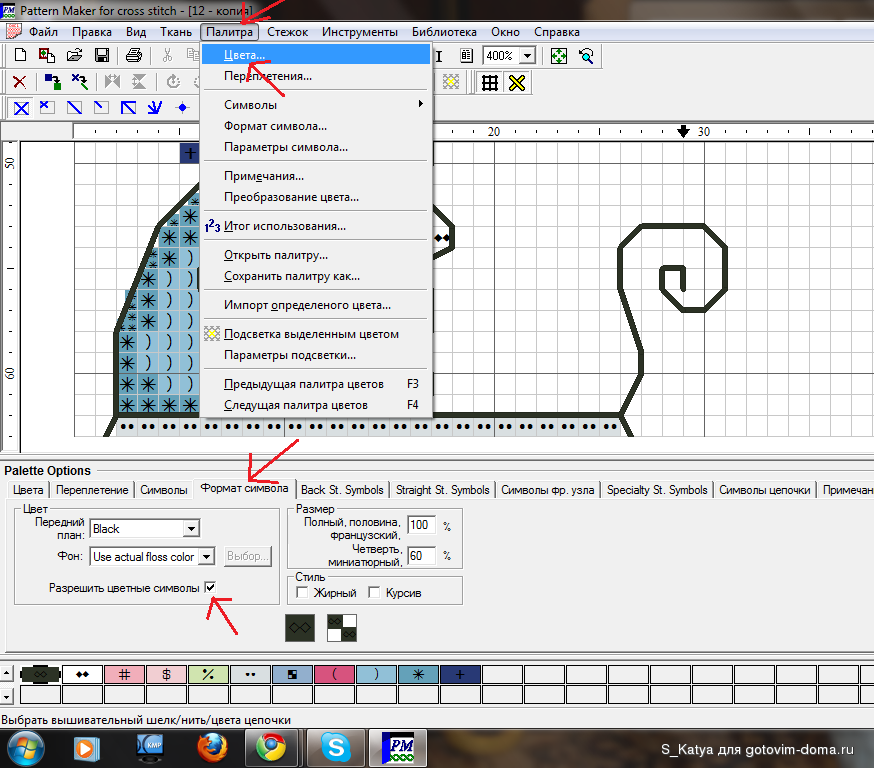Open the Файл menu
874x768 pixels.
click(x=43, y=32)
